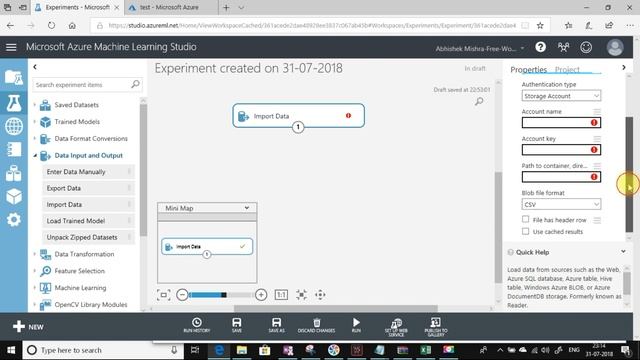The image size is (640, 360).
Task: Open workspace selector dropdown in header
Action: 480,49
